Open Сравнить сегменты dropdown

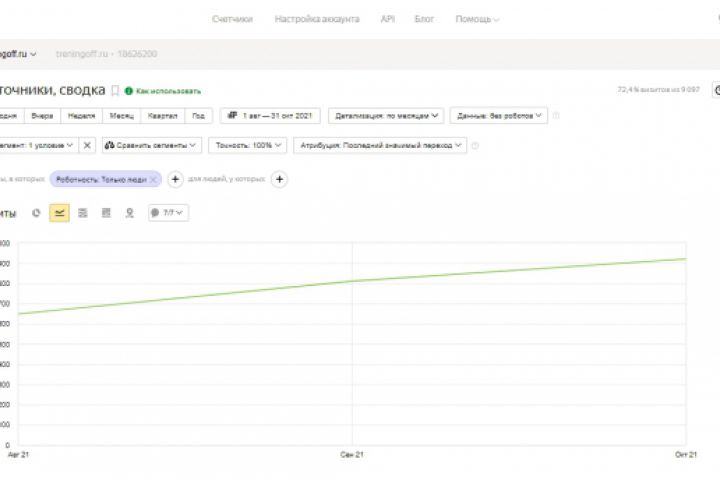click(152, 145)
